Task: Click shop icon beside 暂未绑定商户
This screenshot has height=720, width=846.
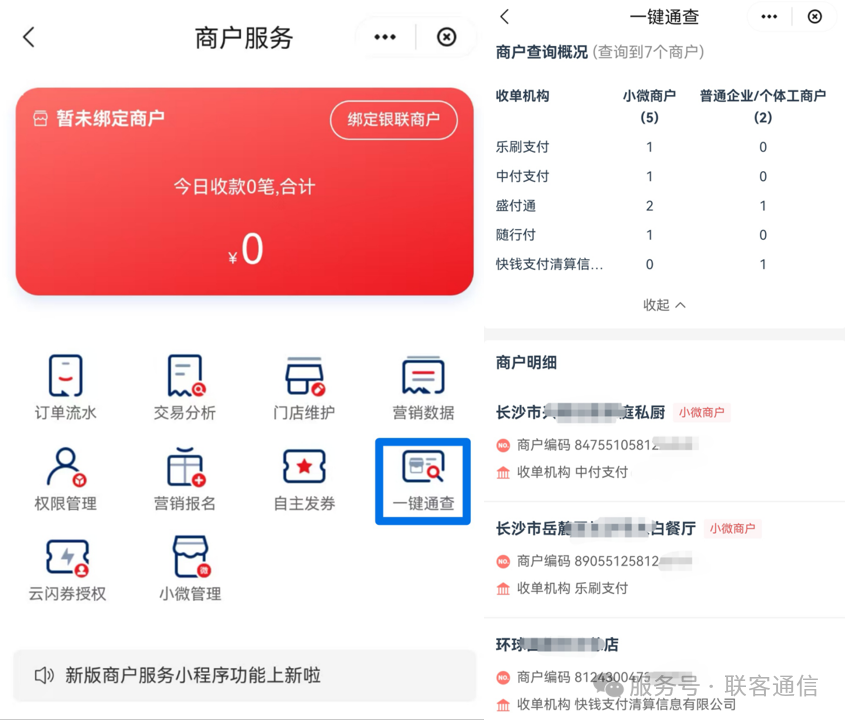Action: coord(40,118)
